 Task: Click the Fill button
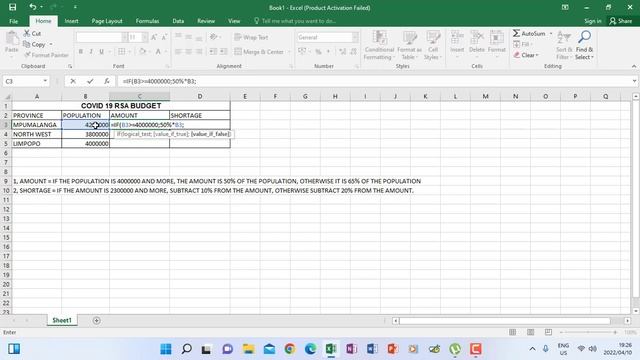(x=522, y=44)
